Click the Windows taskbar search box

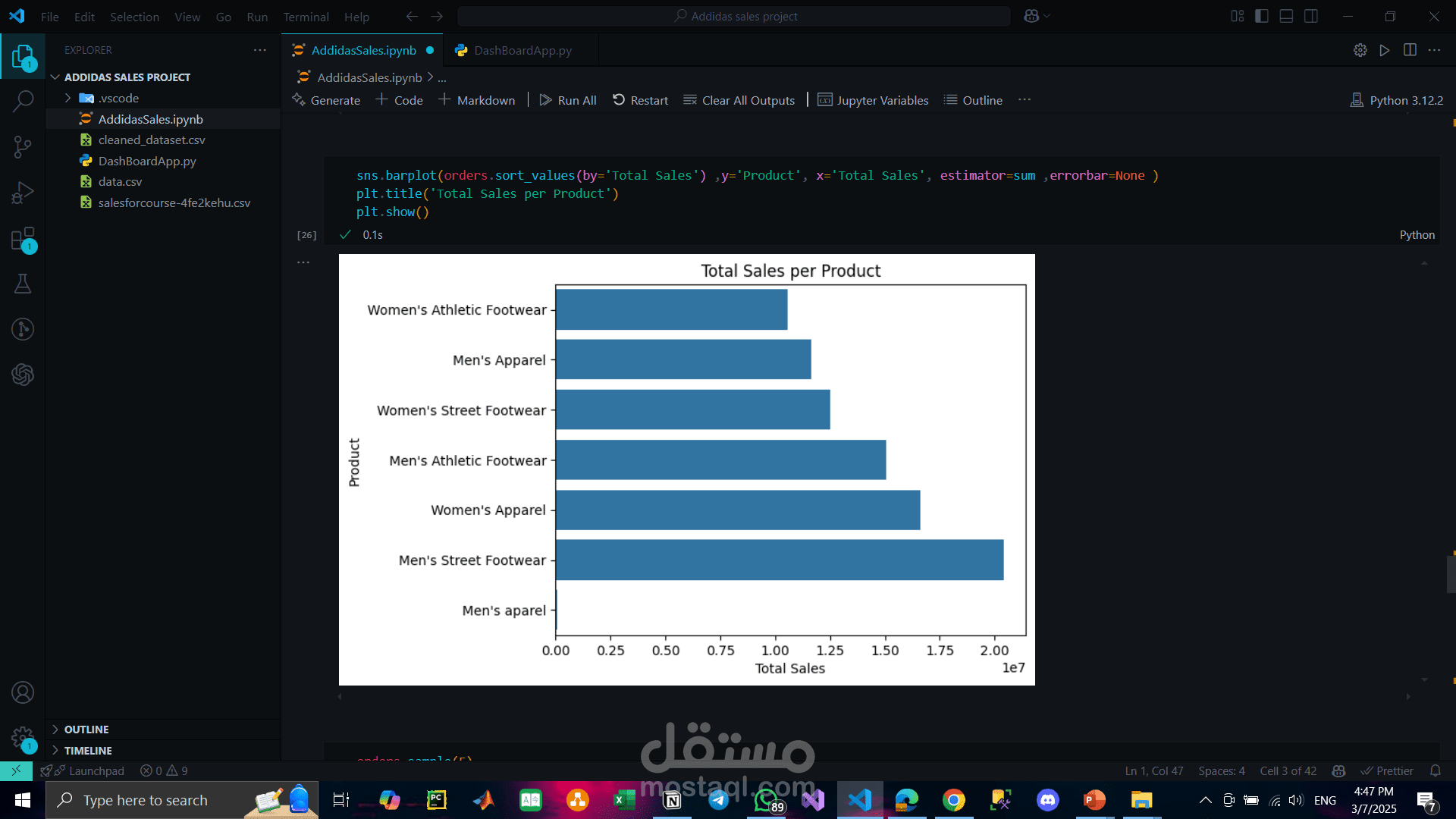pyautogui.click(x=146, y=800)
